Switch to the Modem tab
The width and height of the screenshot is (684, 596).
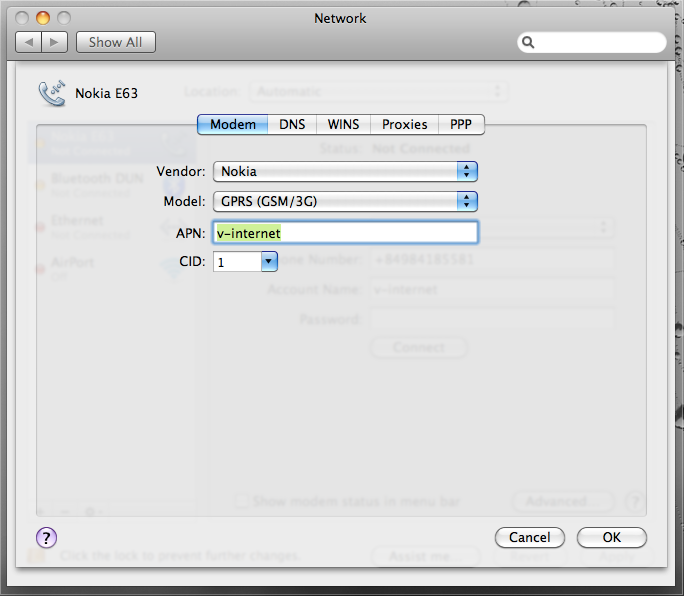[233, 124]
